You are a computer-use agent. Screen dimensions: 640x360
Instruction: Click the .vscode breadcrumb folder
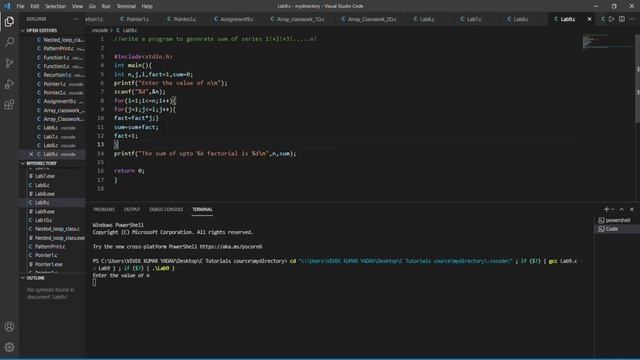(100, 30)
